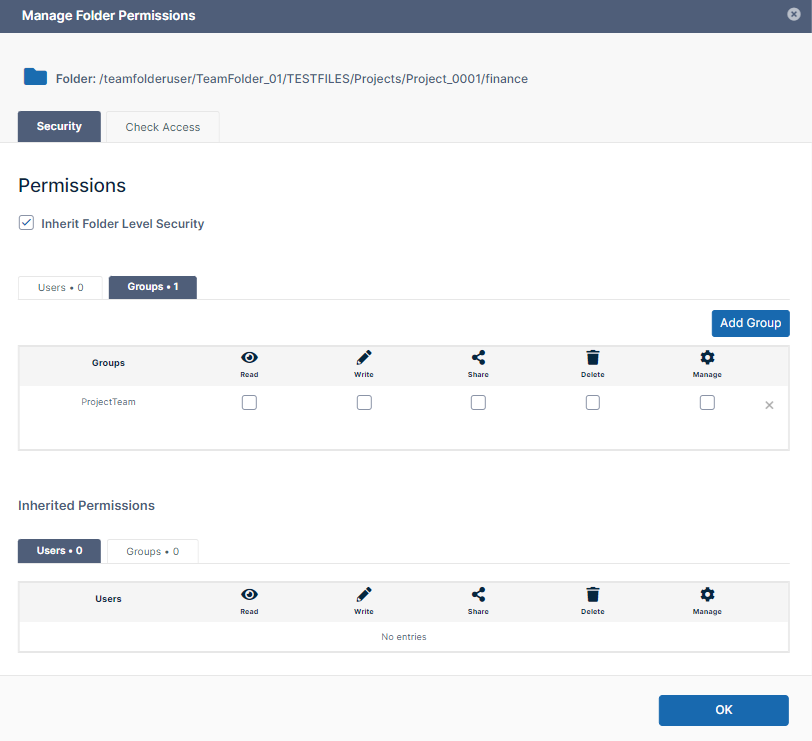Switch to the Check Access tab

(x=163, y=127)
